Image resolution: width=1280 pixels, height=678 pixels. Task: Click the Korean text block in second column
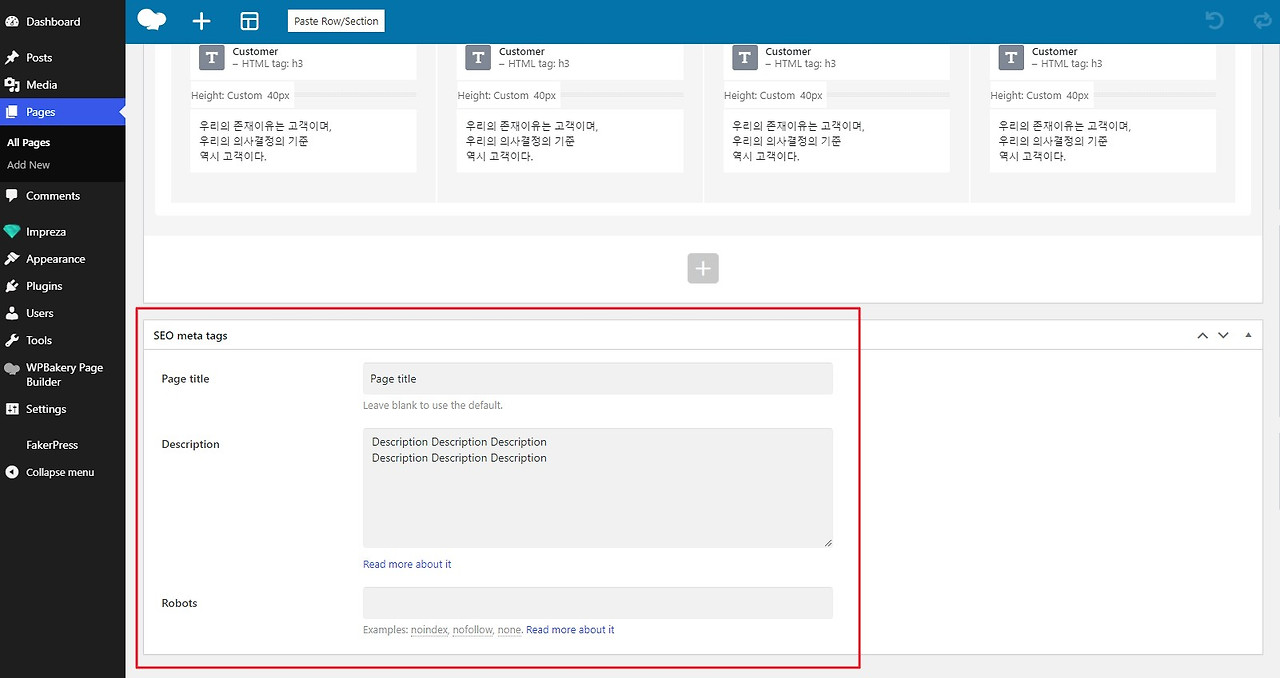click(570, 141)
